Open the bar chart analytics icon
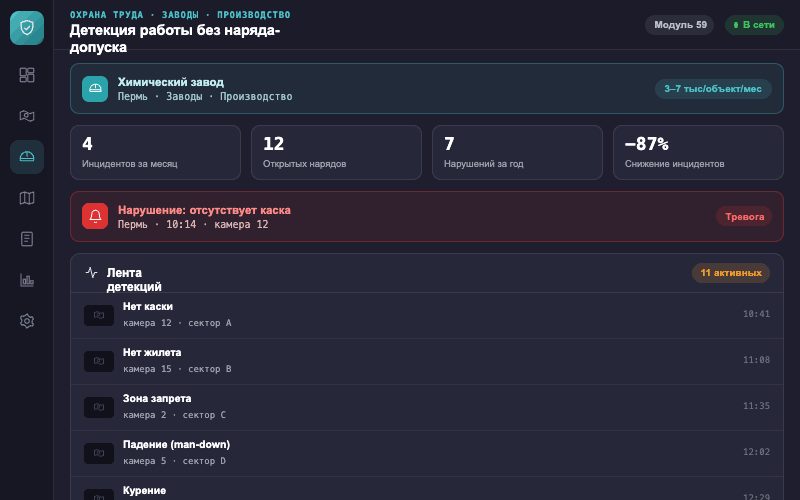The height and width of the screenshot is (500, 800). tap(27, 280)
